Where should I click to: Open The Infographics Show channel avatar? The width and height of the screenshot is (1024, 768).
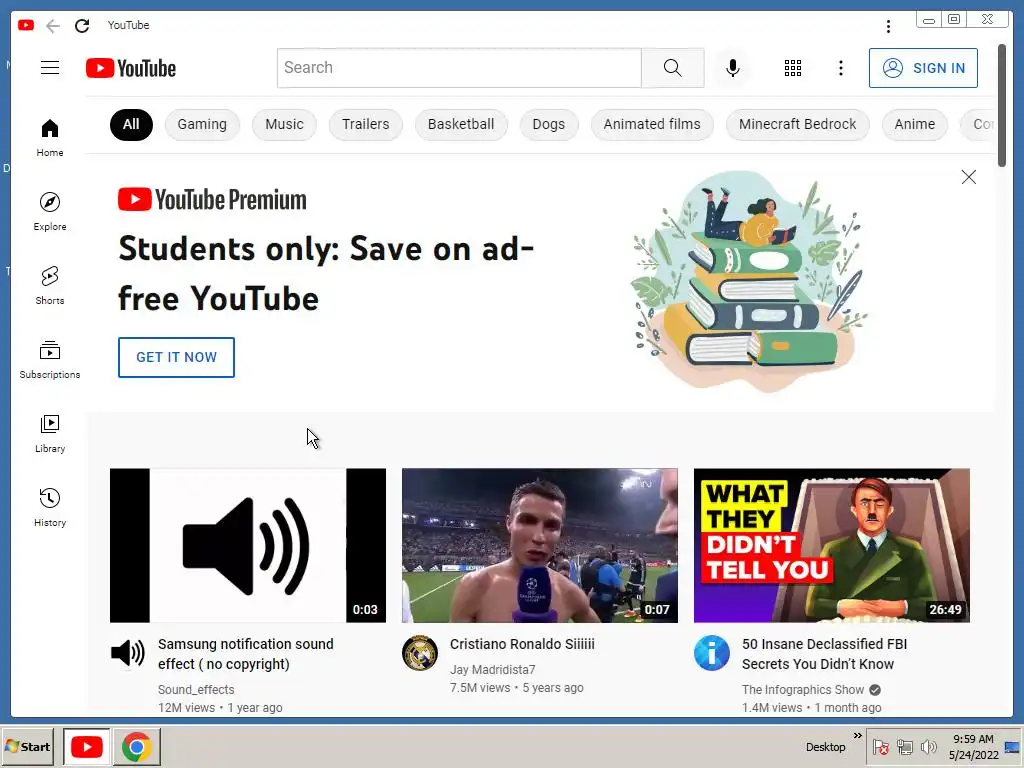(711, 652)
